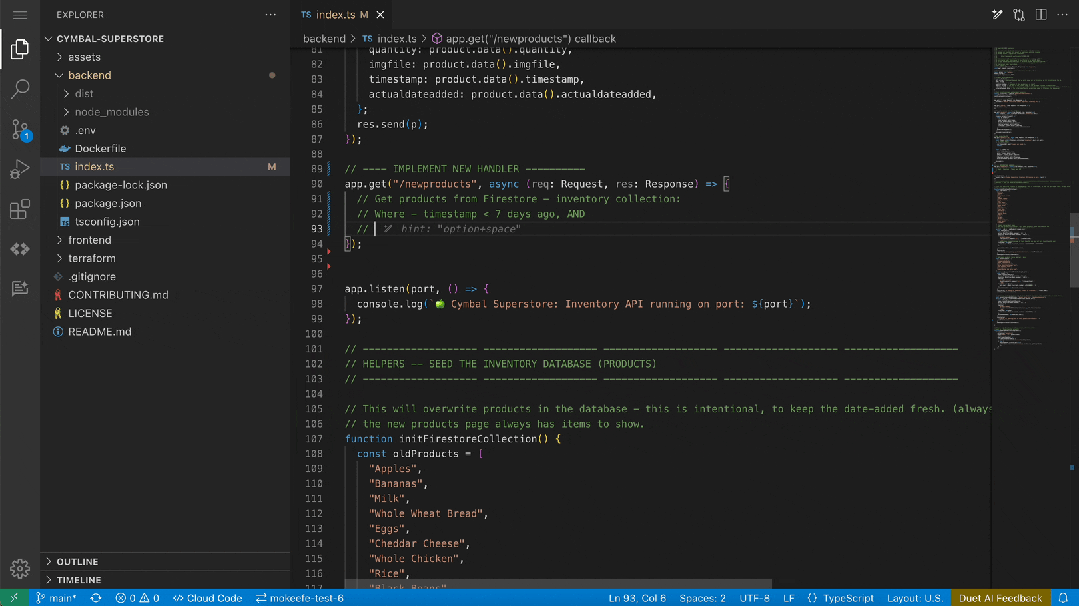Click backend in the breadcrumb
The width and height of the screenshot is (1079, 606).
tap(324, 39)
